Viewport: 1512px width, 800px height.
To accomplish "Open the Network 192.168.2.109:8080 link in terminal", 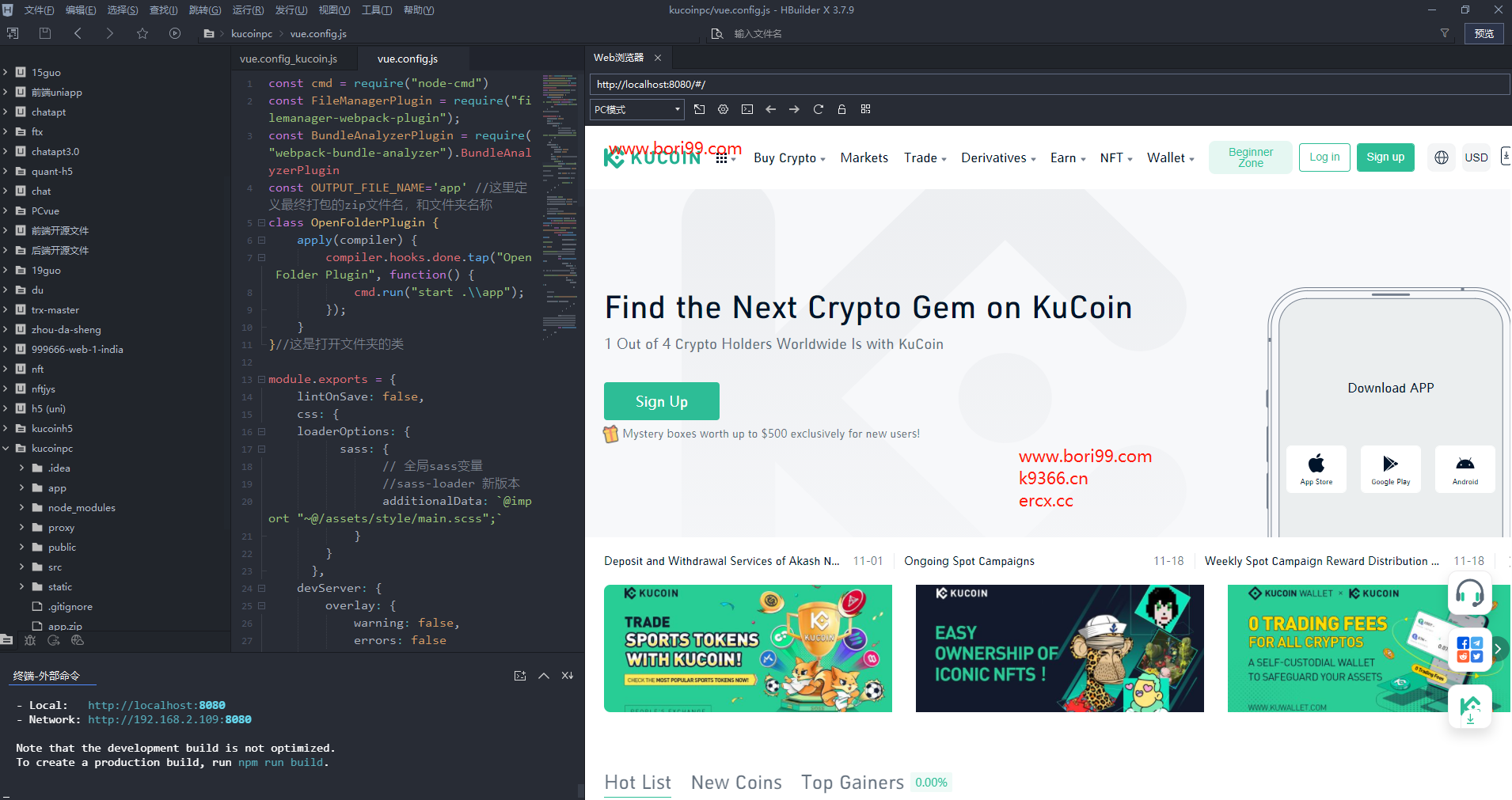I will (169, 719).
